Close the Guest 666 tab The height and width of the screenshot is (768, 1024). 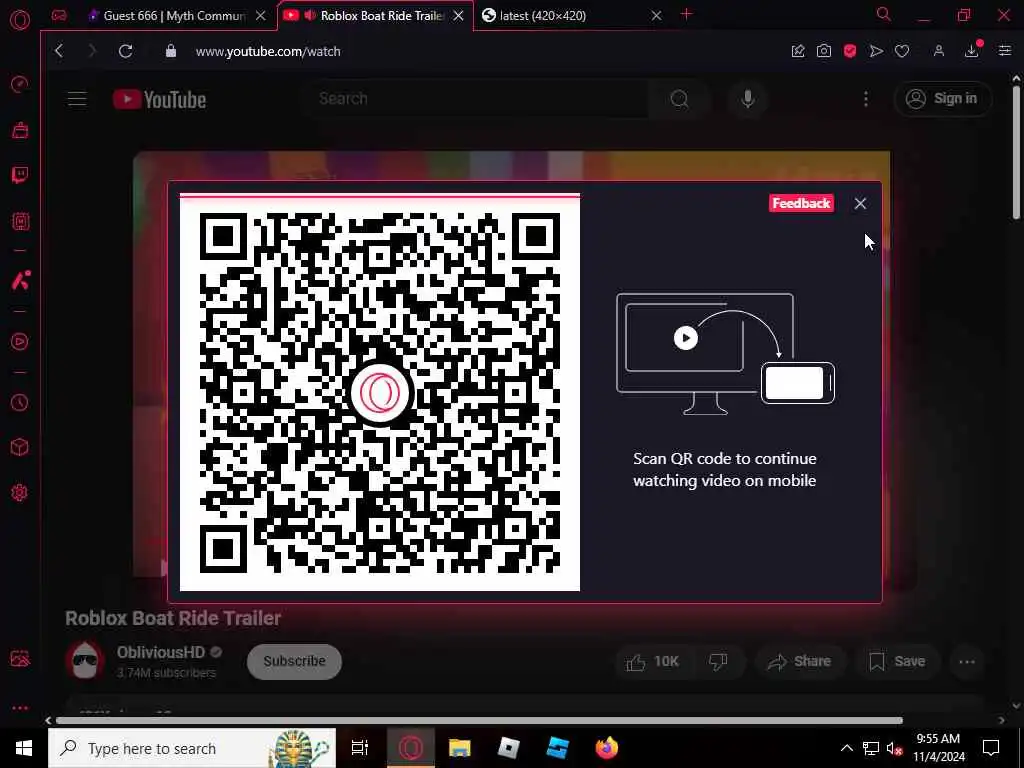click(x=261, y=16)
